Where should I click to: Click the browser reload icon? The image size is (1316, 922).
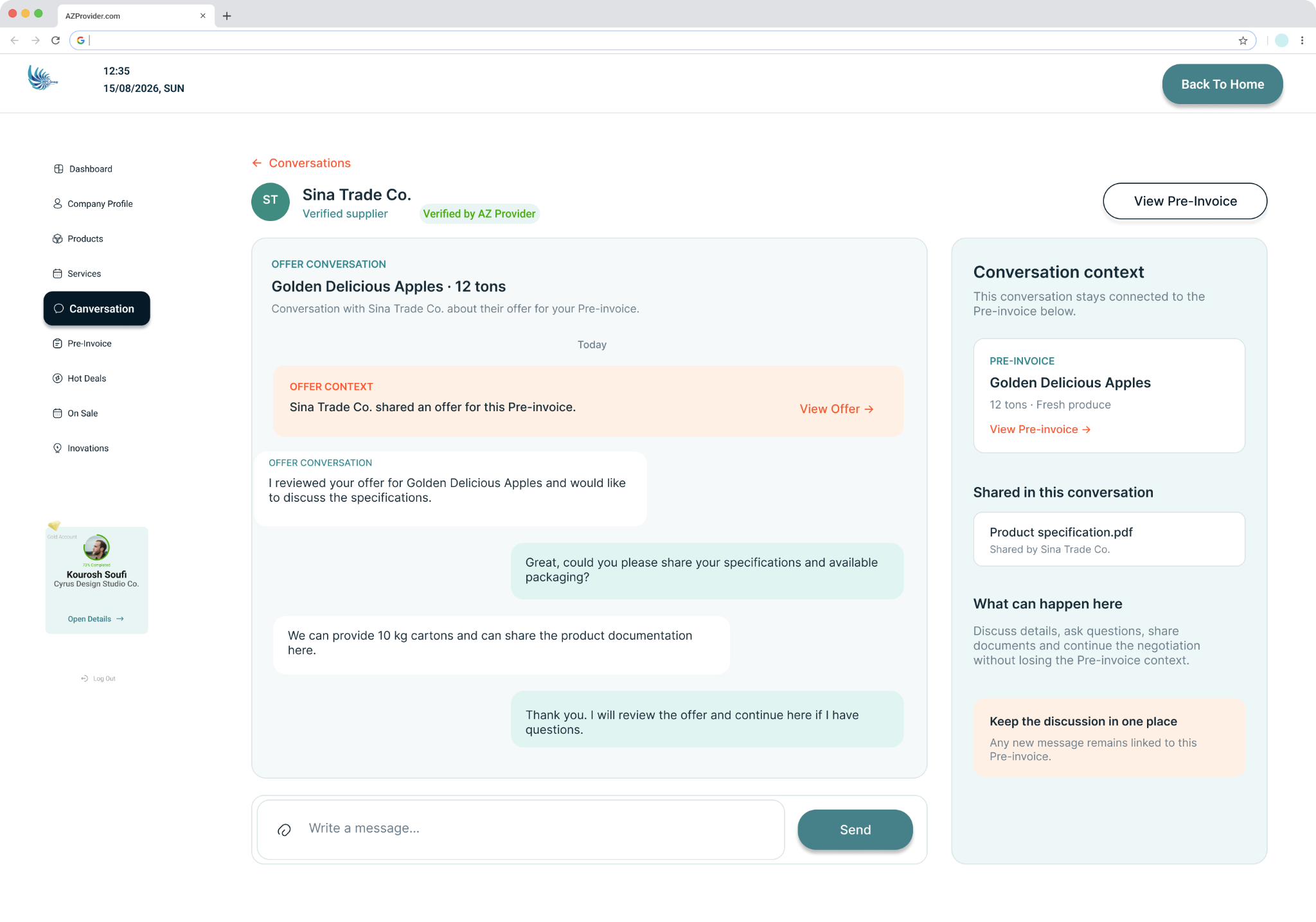(x=56, y=40)
